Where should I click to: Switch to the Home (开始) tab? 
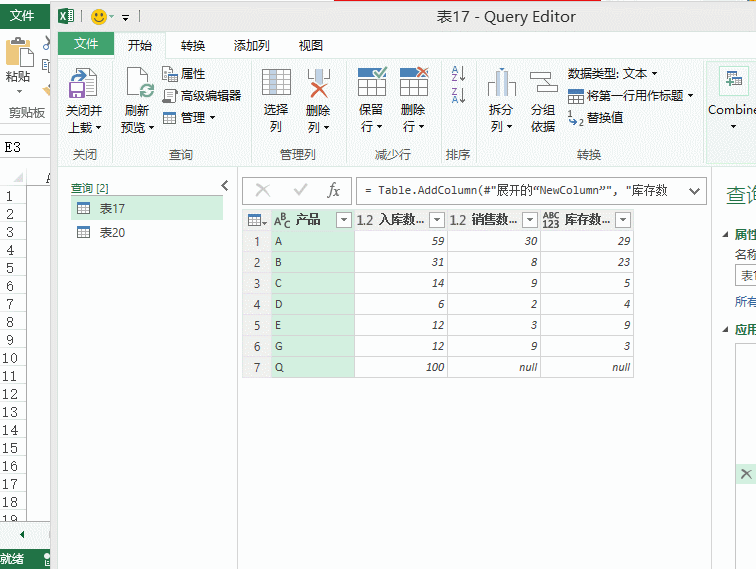[x=140, y=45]
